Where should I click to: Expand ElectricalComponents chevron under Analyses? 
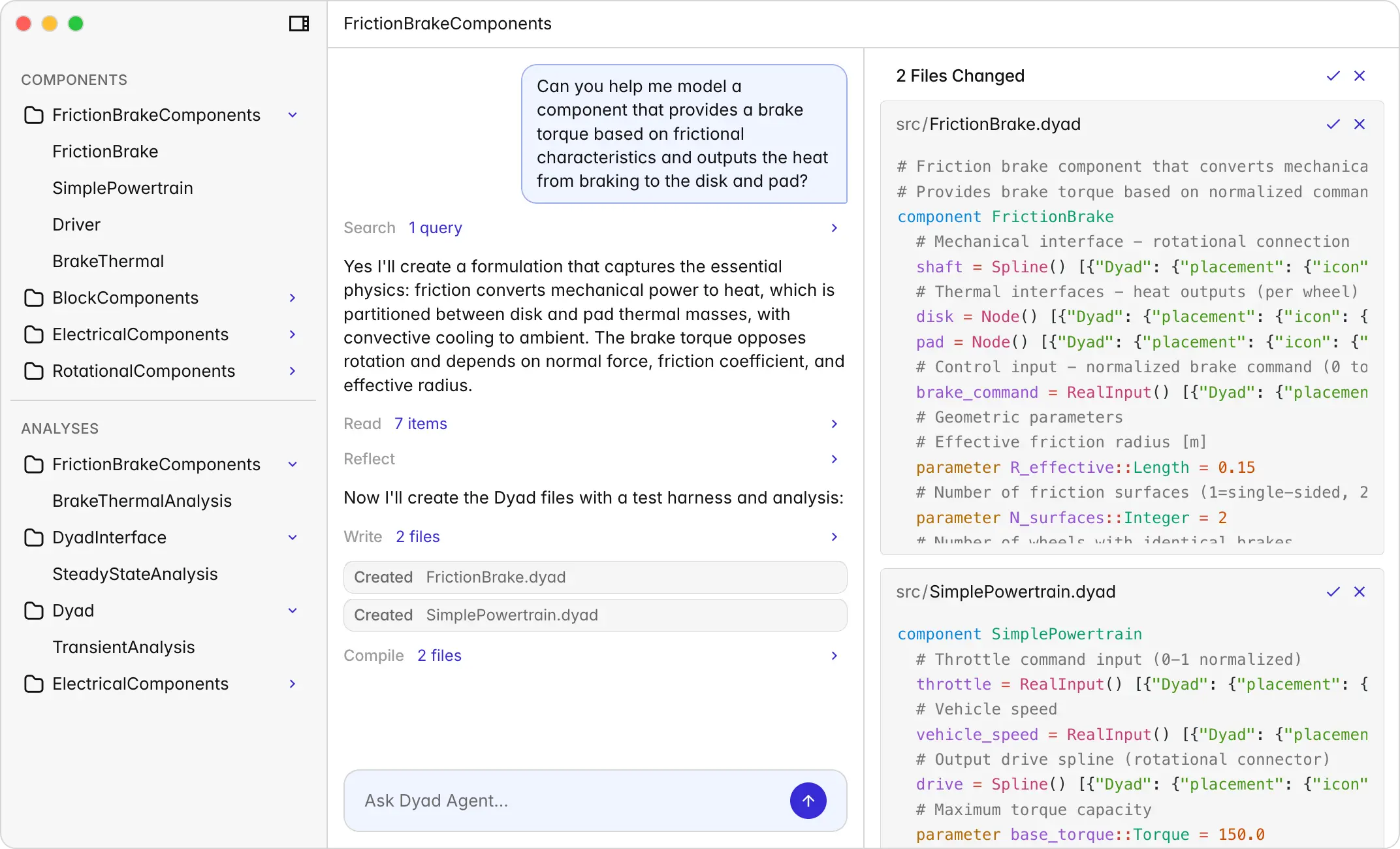coord(293,684)
